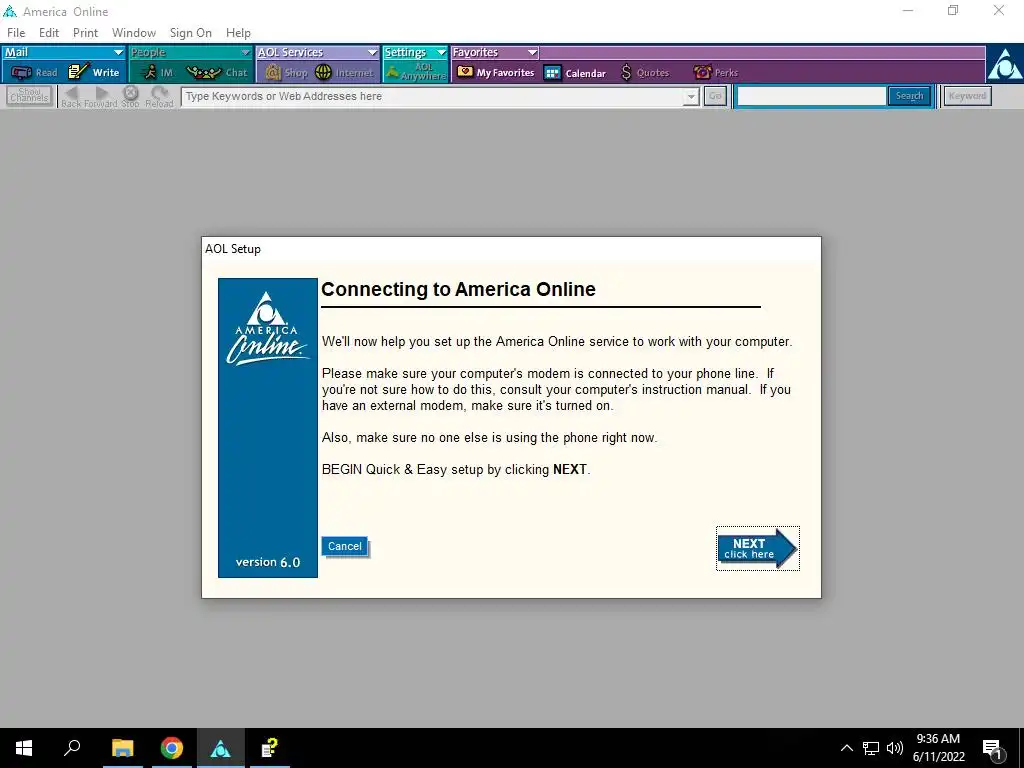
Task: Click the AOL Anywhere icon
Action: 415,72
